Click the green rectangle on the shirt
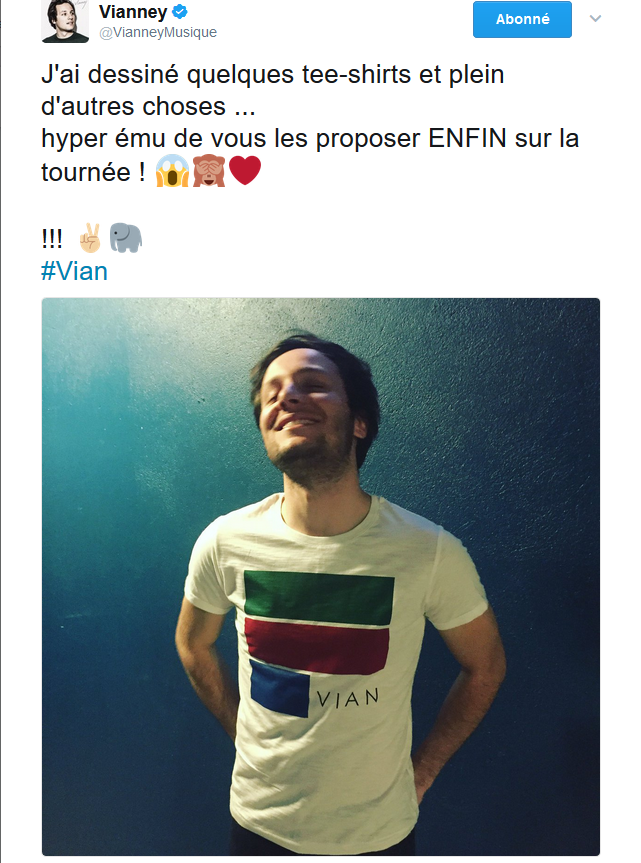 319,598
